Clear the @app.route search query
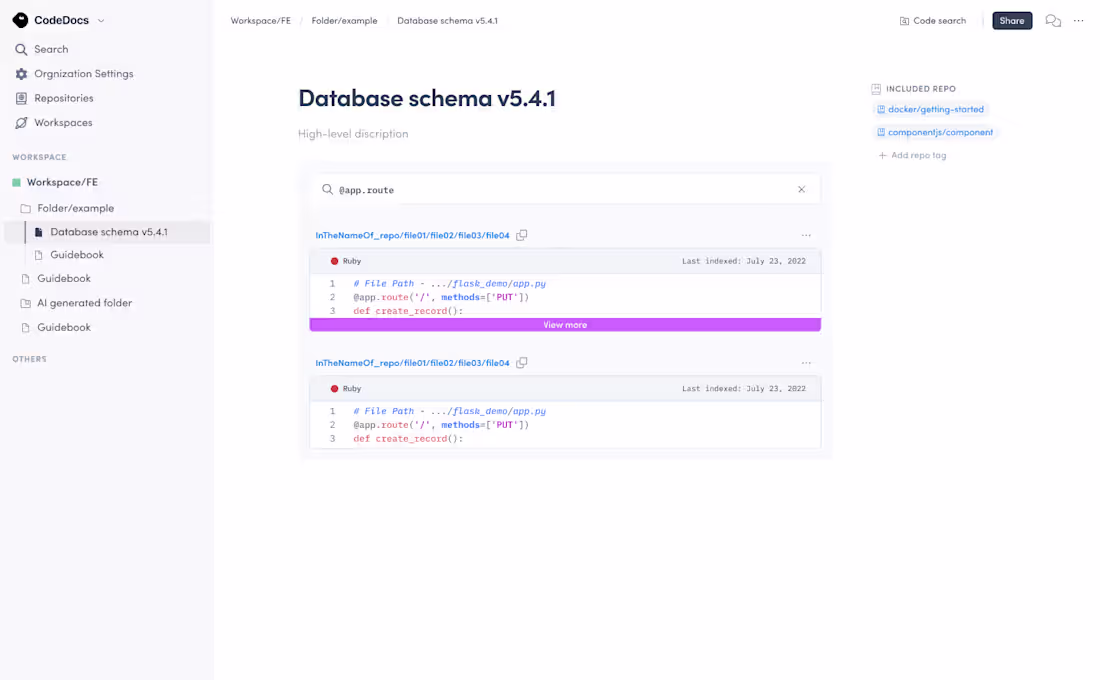The height and width of the screenshot is (680, 1100). [x=801, y=189]
